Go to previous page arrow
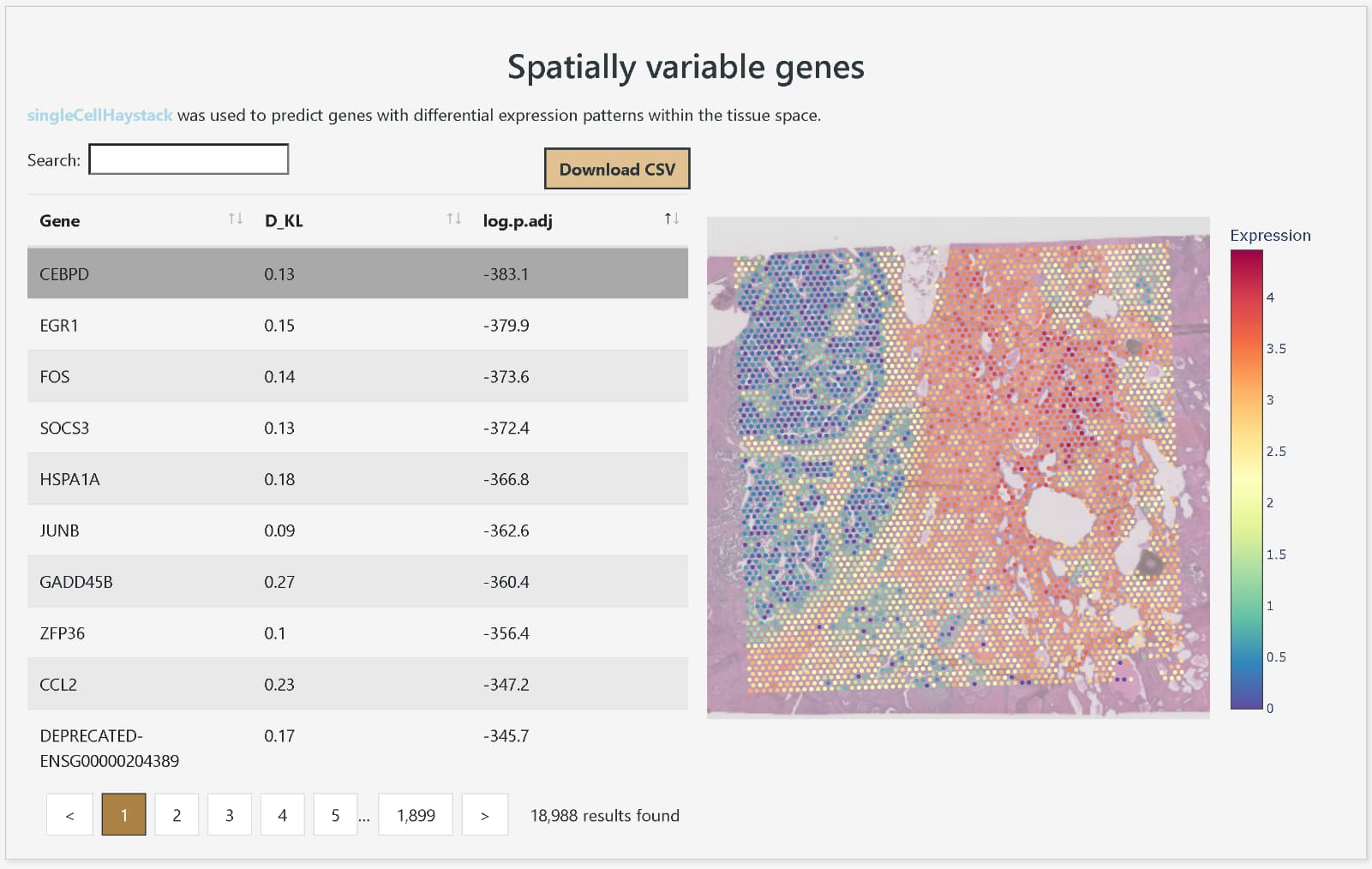 coord(69,815)
